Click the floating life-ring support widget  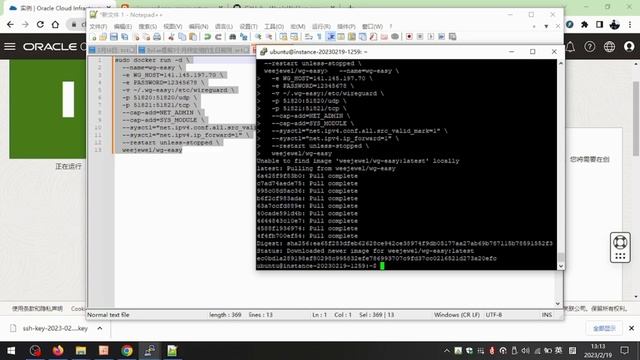pyautogui.click(x=620, y=247)
